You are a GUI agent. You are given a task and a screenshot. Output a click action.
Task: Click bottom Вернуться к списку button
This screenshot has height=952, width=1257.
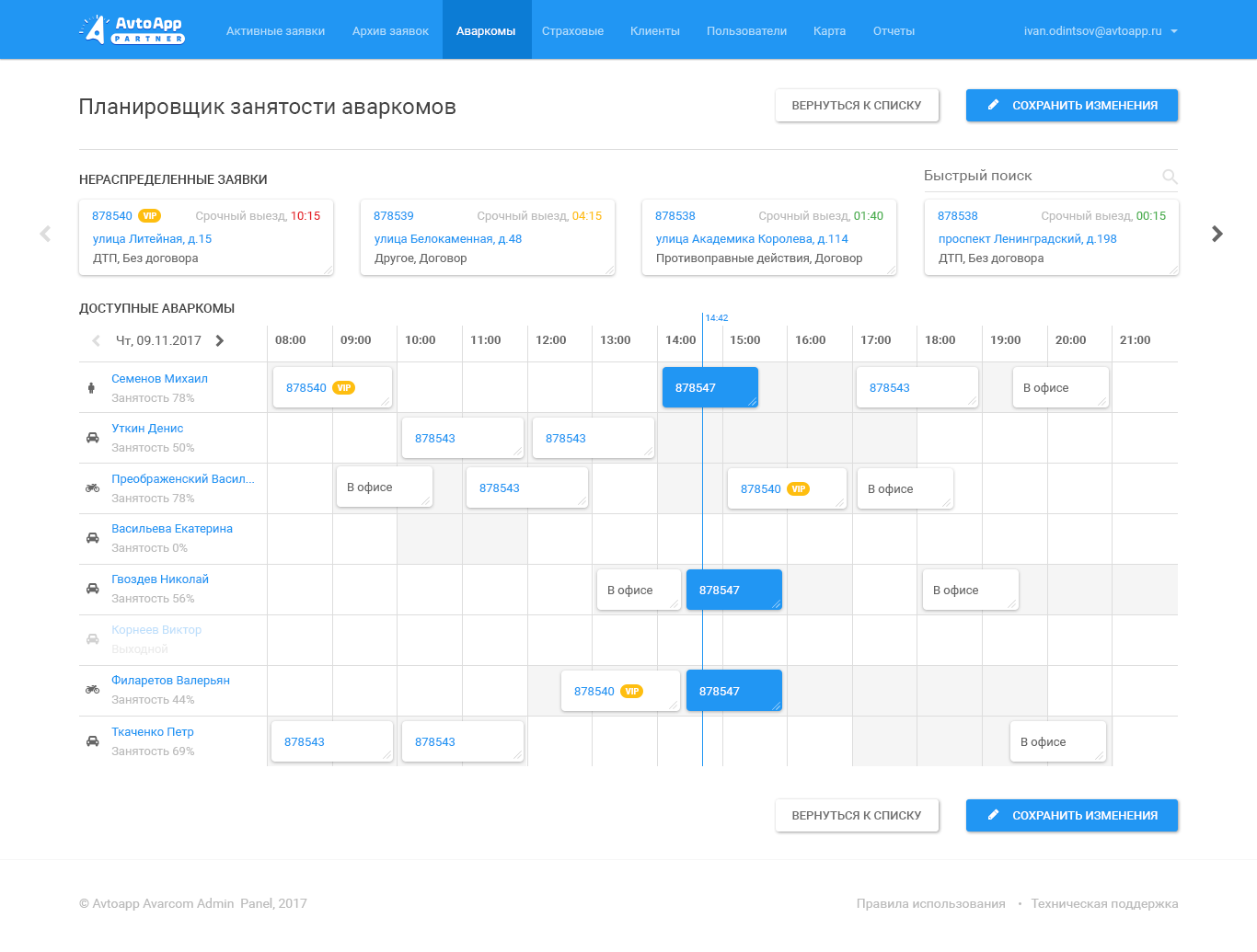[x=856, y=816]
